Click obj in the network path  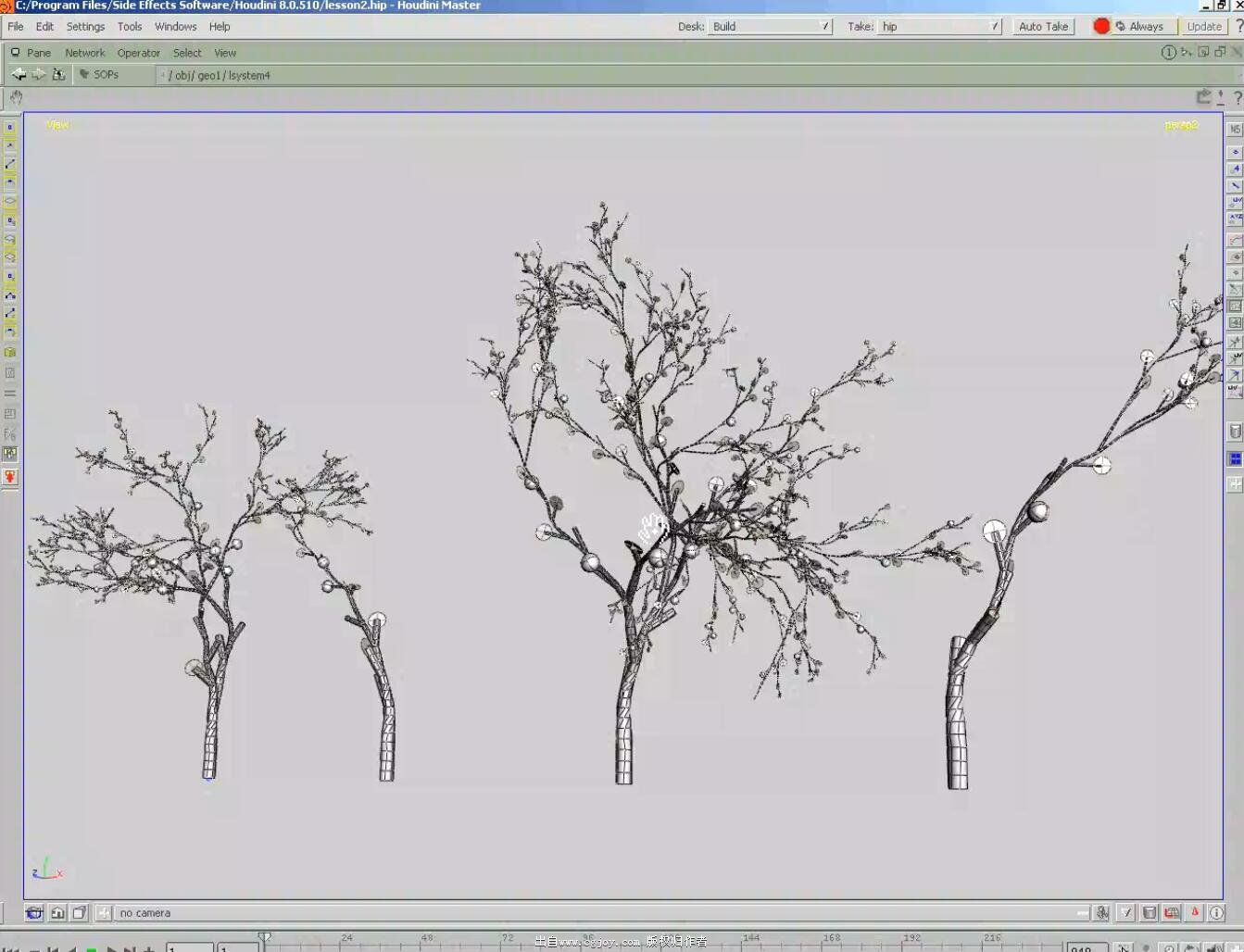click(x=183, y=75)
